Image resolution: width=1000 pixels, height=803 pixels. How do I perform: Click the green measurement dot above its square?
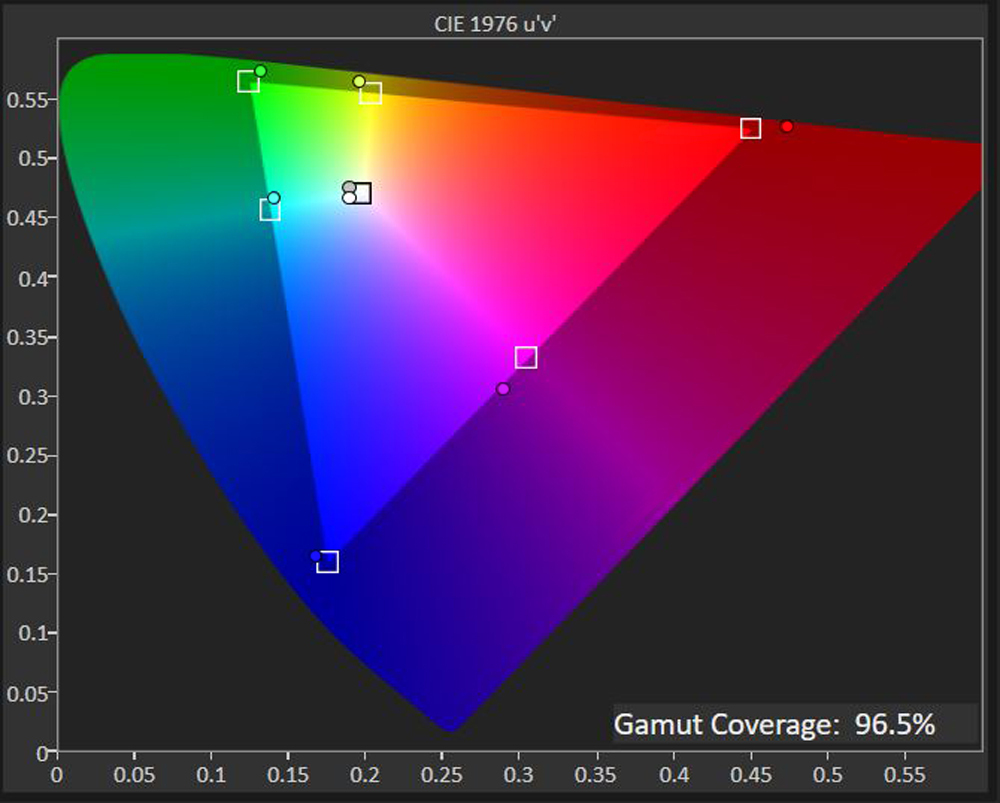pyautogui.click(x=262, y=70)
